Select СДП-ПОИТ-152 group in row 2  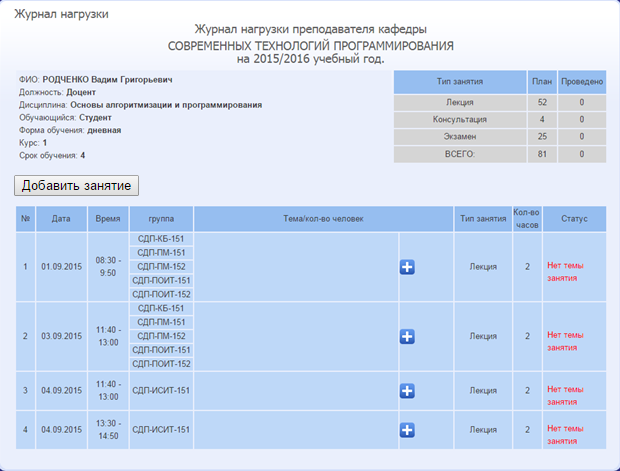pyautogui.click(x=161, y=364)
